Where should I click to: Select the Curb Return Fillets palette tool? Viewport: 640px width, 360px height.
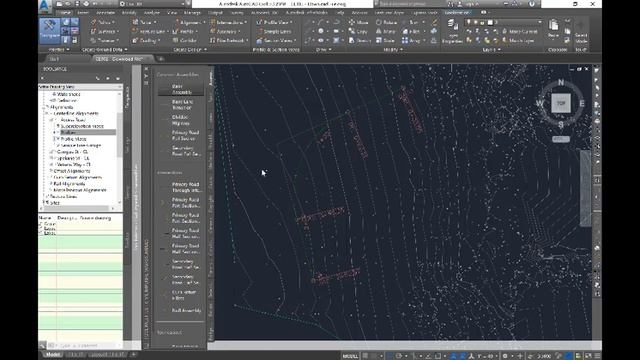[x=181, y=295]
